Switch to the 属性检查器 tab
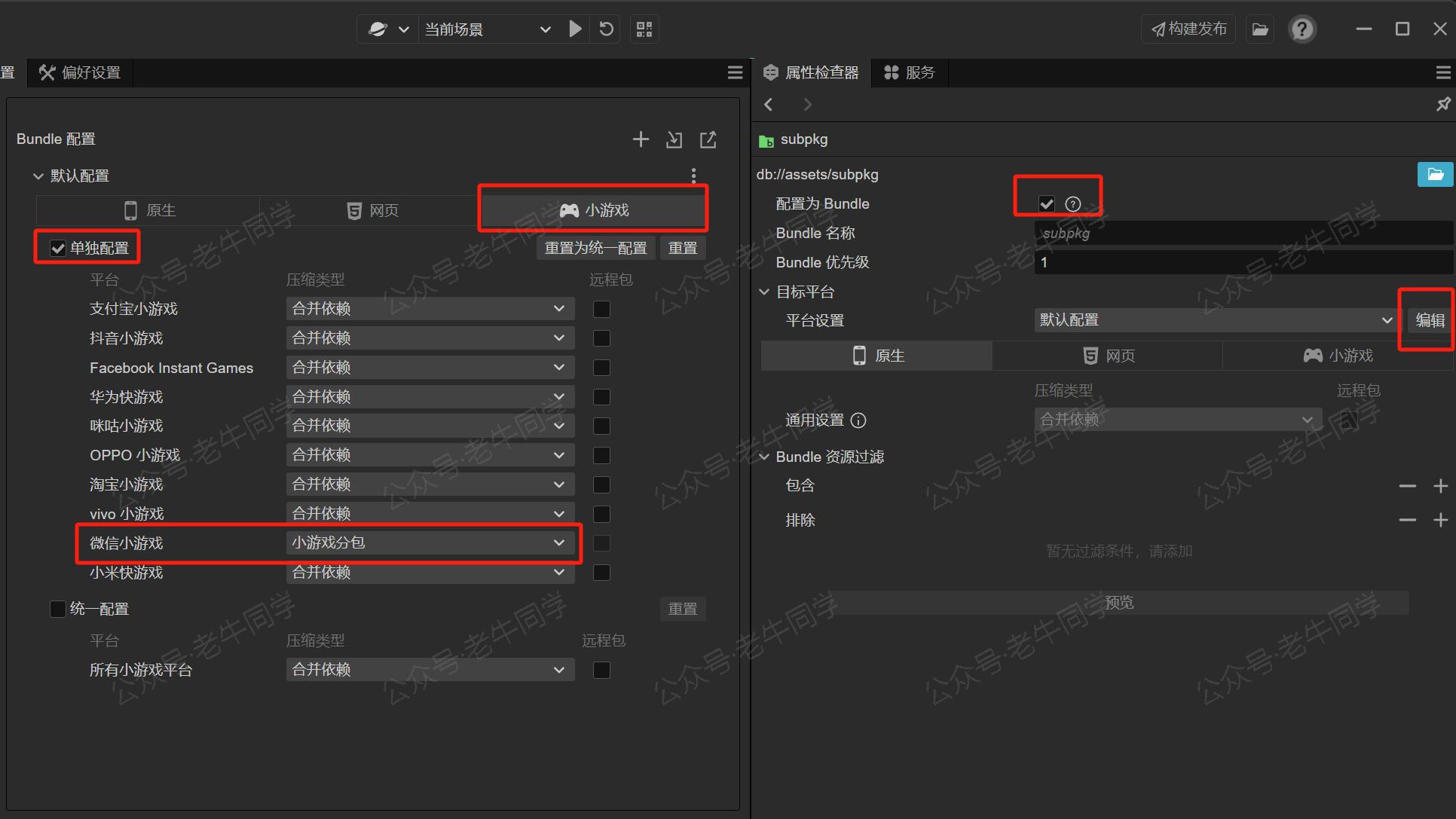The image size is (1456, 819). (811, 72)
